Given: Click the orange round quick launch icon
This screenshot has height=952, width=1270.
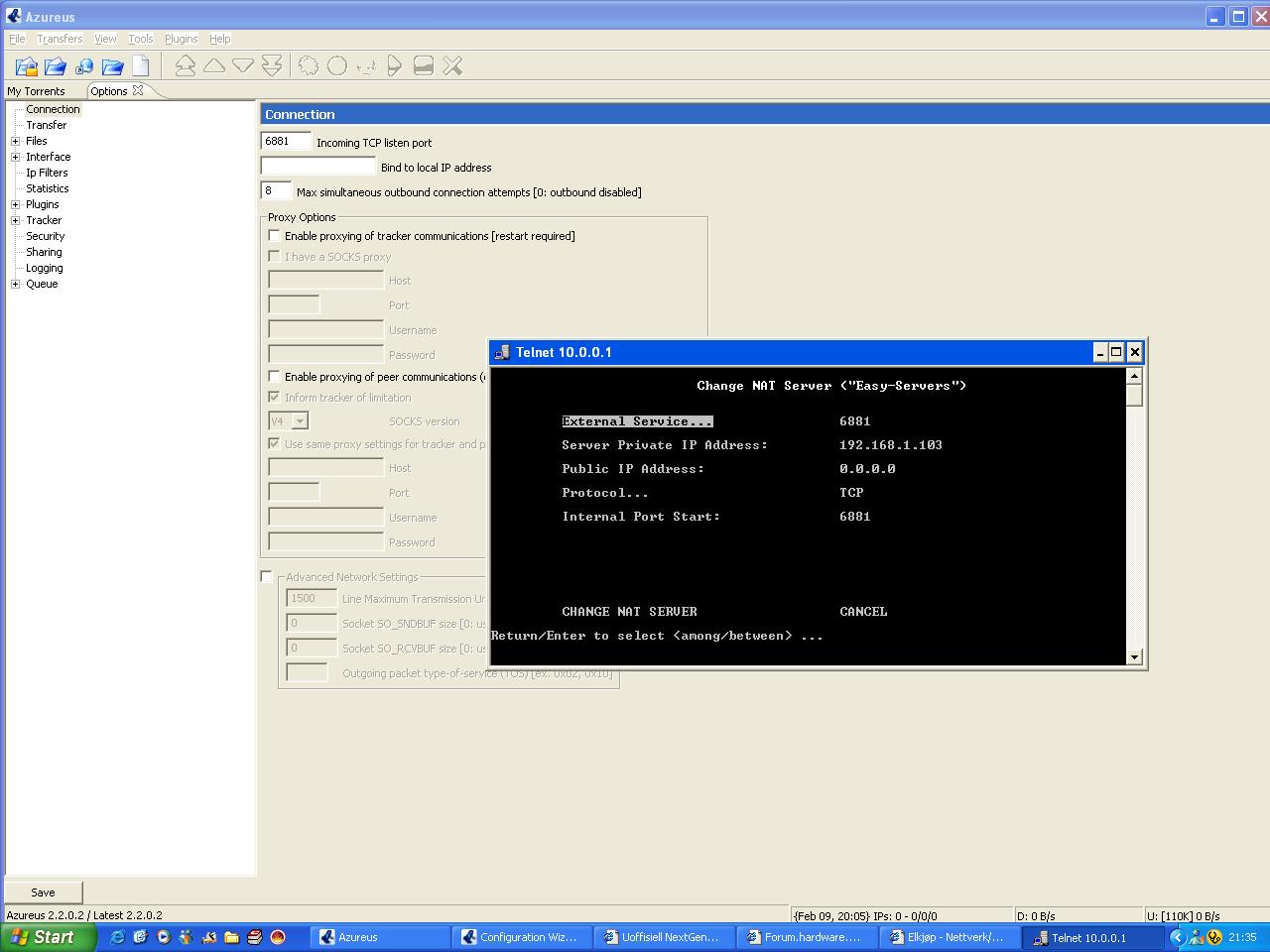Looking at the screenshot, I should pyautogui.click(x=278, y=937).
